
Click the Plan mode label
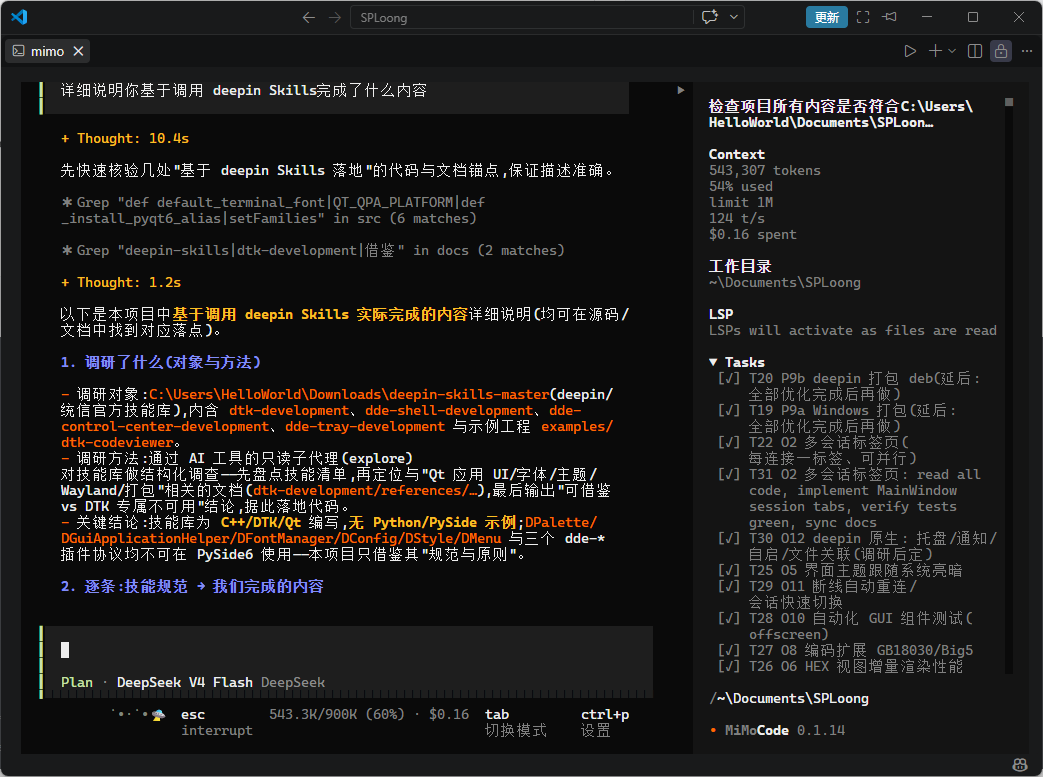coord(76,683)
